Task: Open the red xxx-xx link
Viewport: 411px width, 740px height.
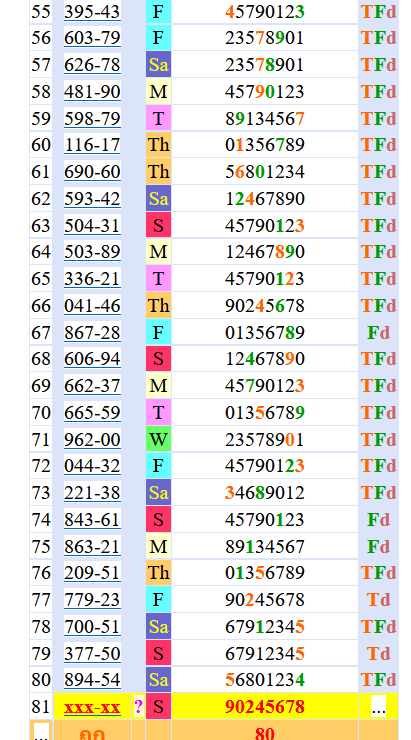Action: (x=92, y=707)
